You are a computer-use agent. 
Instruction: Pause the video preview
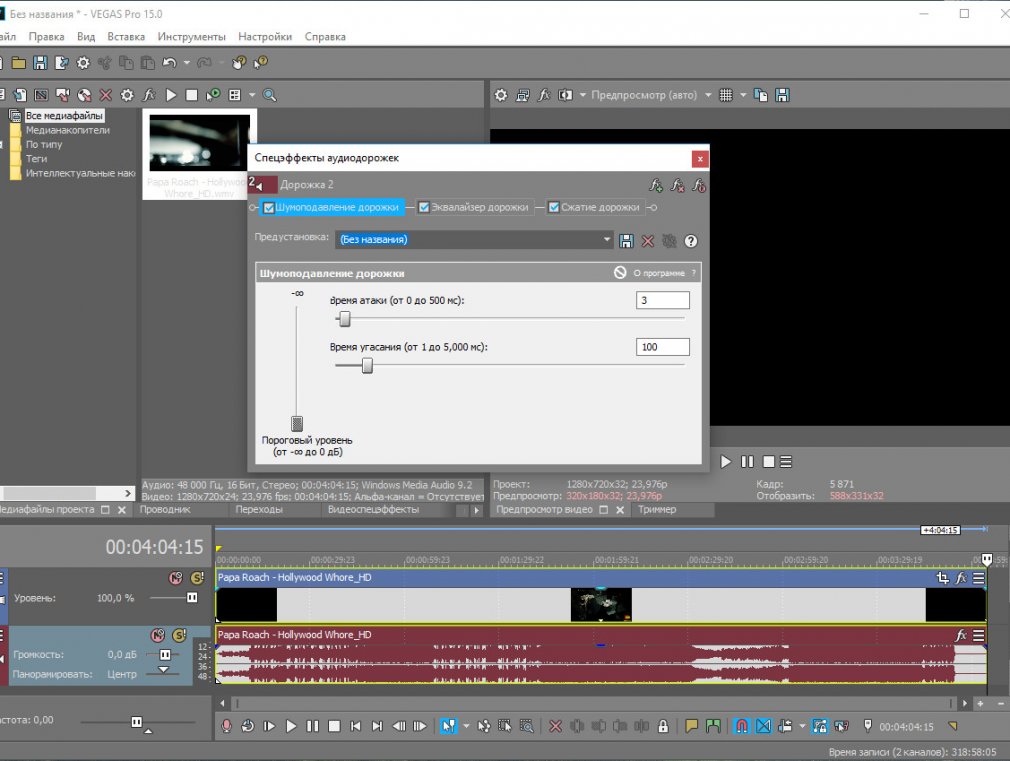(x=747, y=462)
